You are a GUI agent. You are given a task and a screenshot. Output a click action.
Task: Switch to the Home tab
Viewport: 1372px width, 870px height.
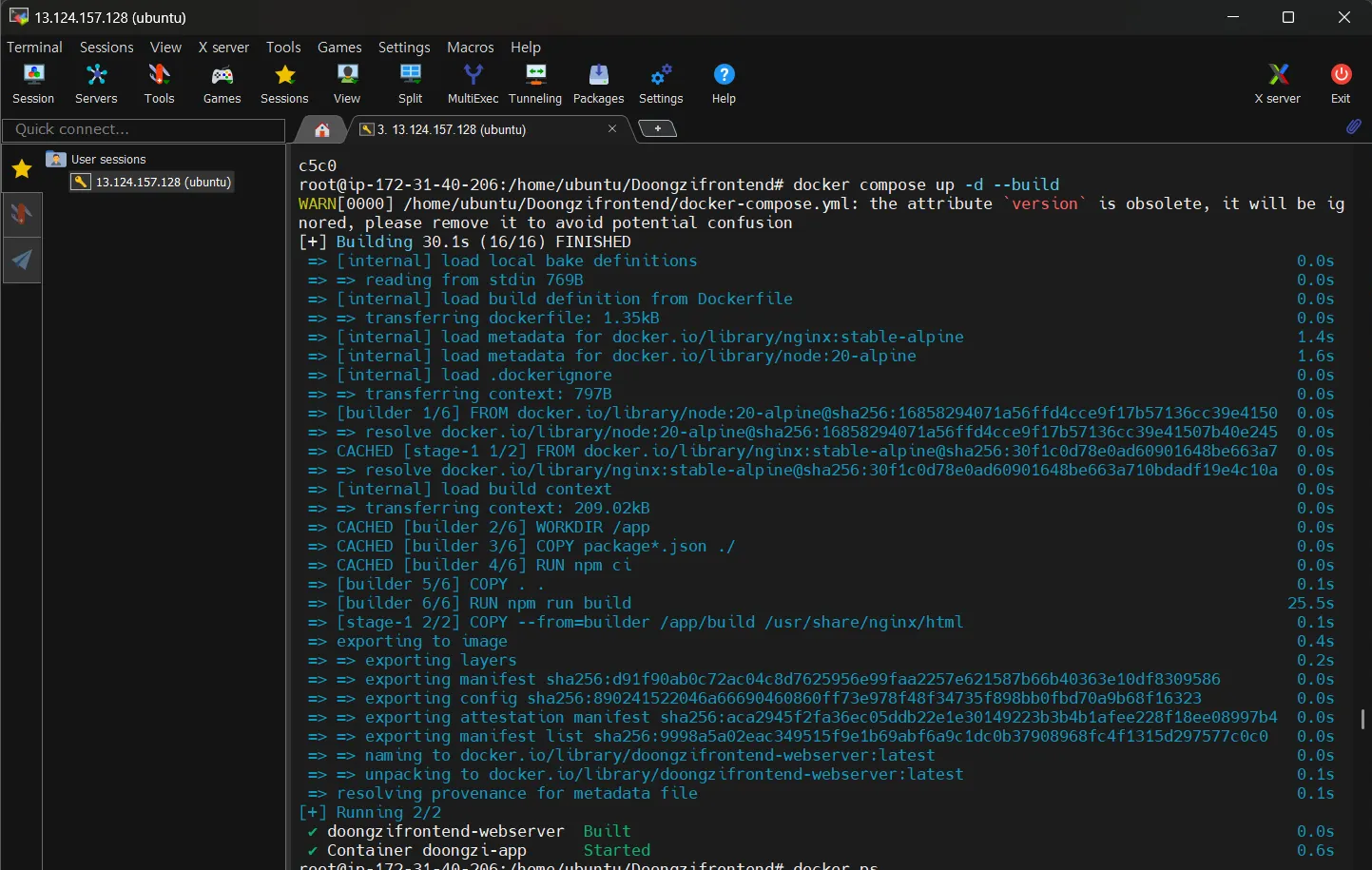point(322,129)
